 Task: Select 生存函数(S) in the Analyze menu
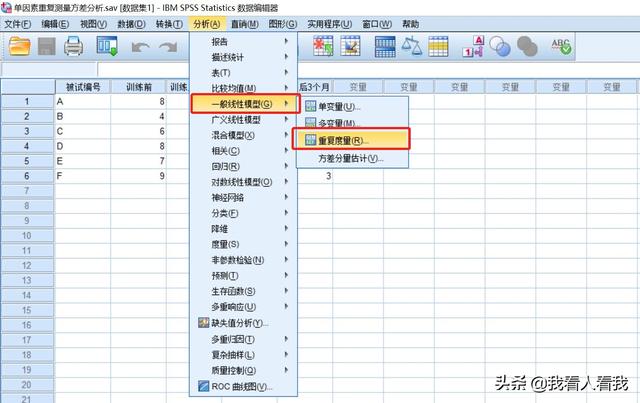tap(244, 291)
